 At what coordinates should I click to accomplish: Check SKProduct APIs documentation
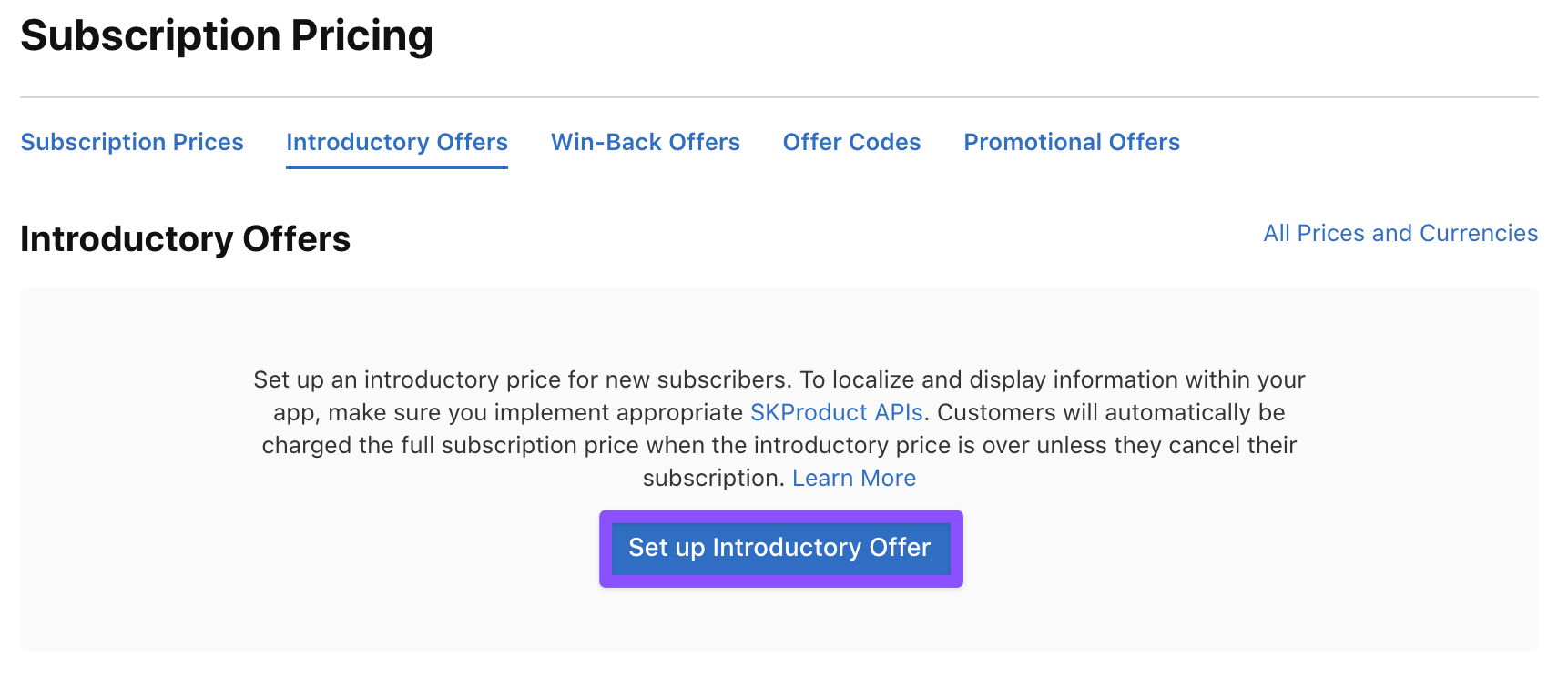(x=835, y=412)
